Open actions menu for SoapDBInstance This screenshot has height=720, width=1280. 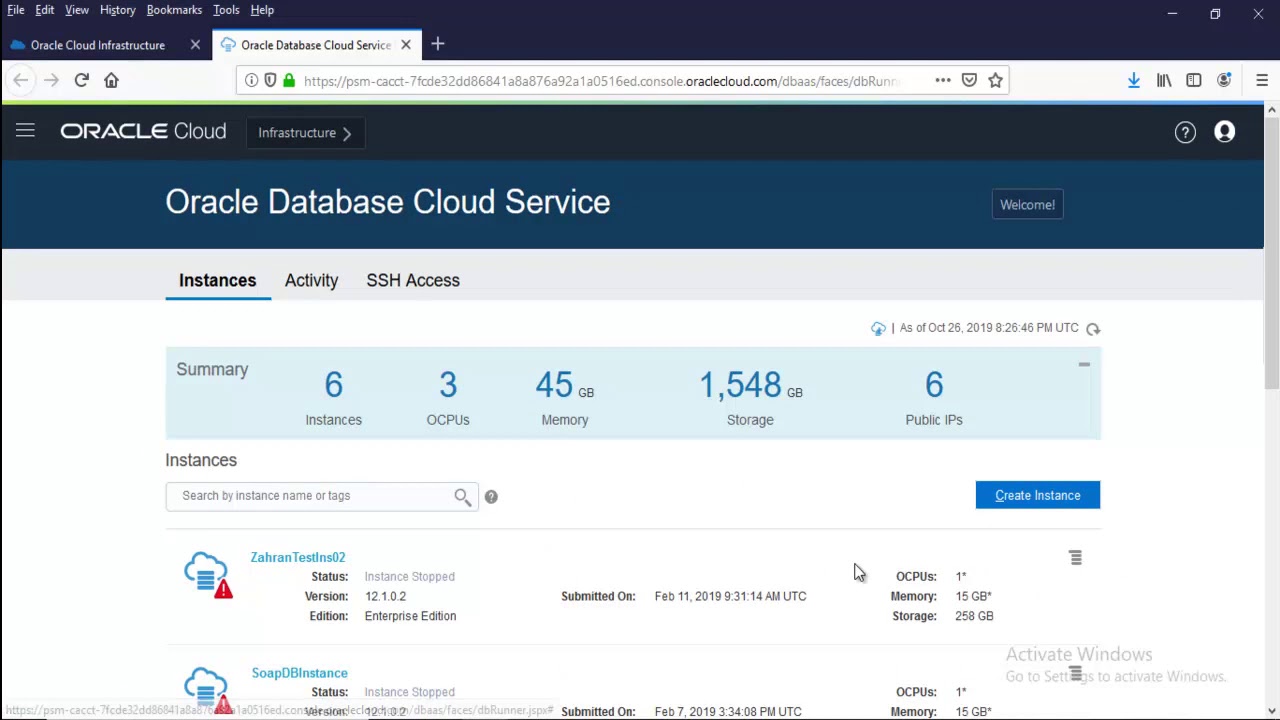pyautogui.click(x=1075, y=674)
